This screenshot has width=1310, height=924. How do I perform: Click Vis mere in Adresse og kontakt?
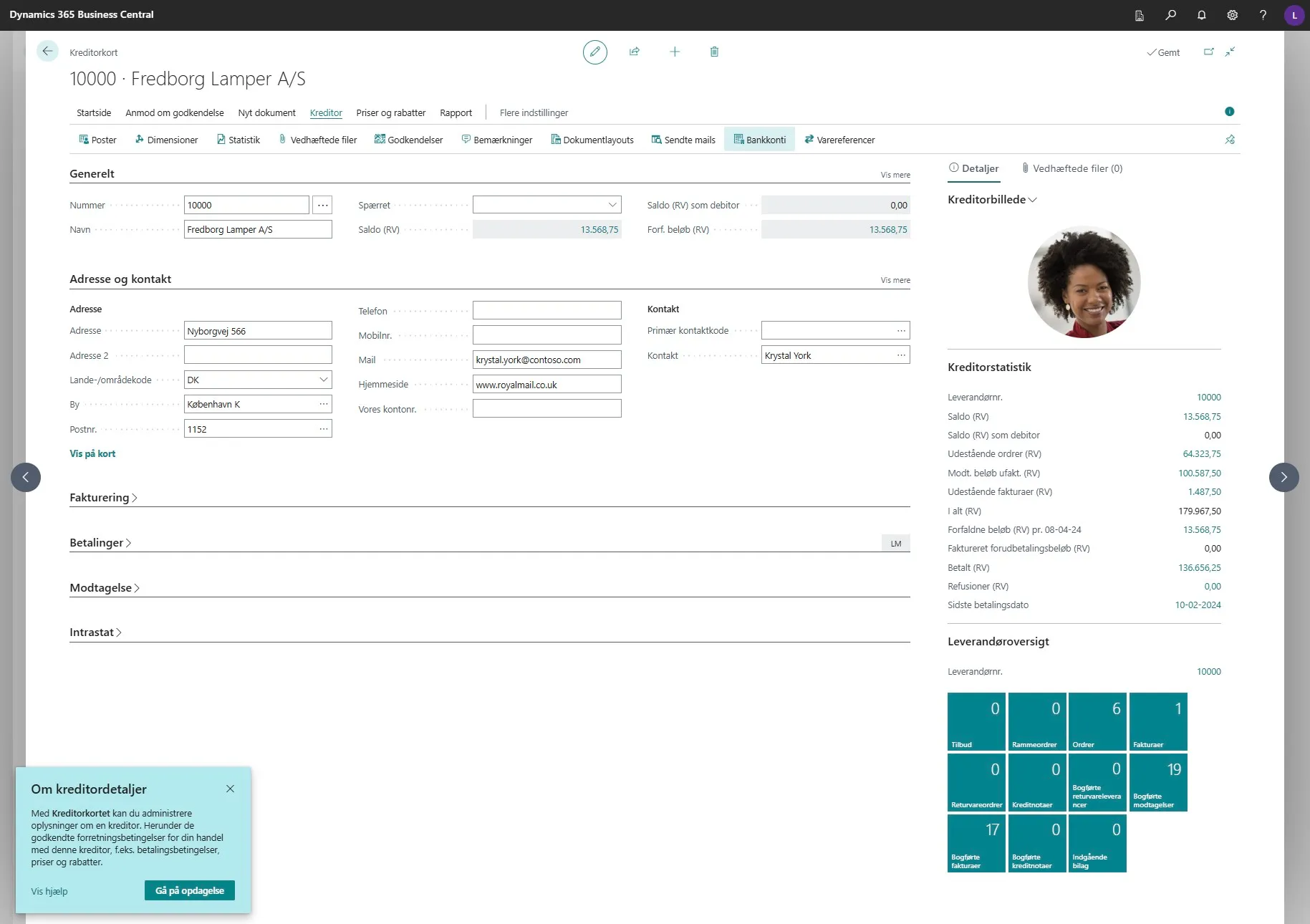pos(895,280)
